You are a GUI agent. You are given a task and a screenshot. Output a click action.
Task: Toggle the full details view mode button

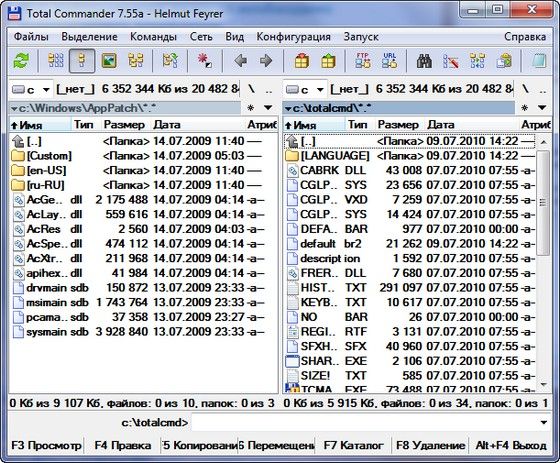click(x=82, y=61)
